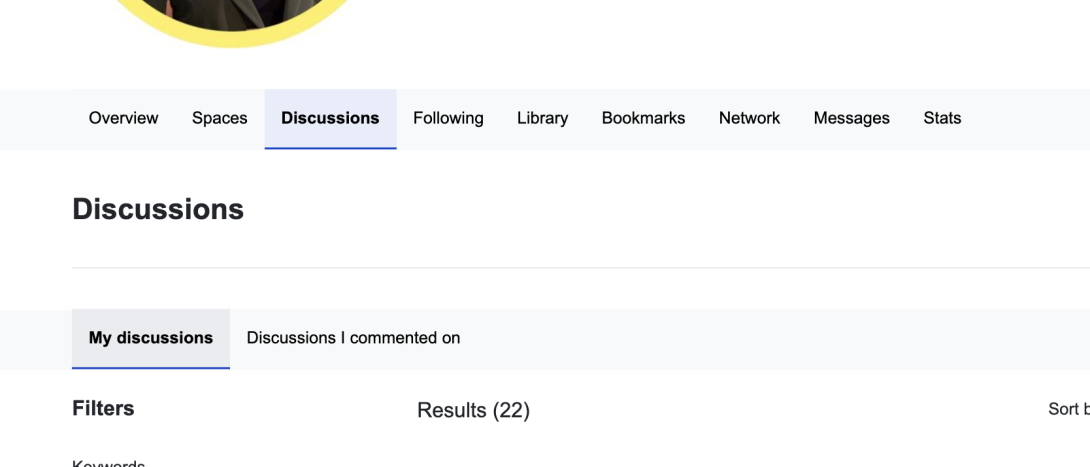Open the Library tab
The width and height of the screenshot is (1090, 467).
pos(542,118)
